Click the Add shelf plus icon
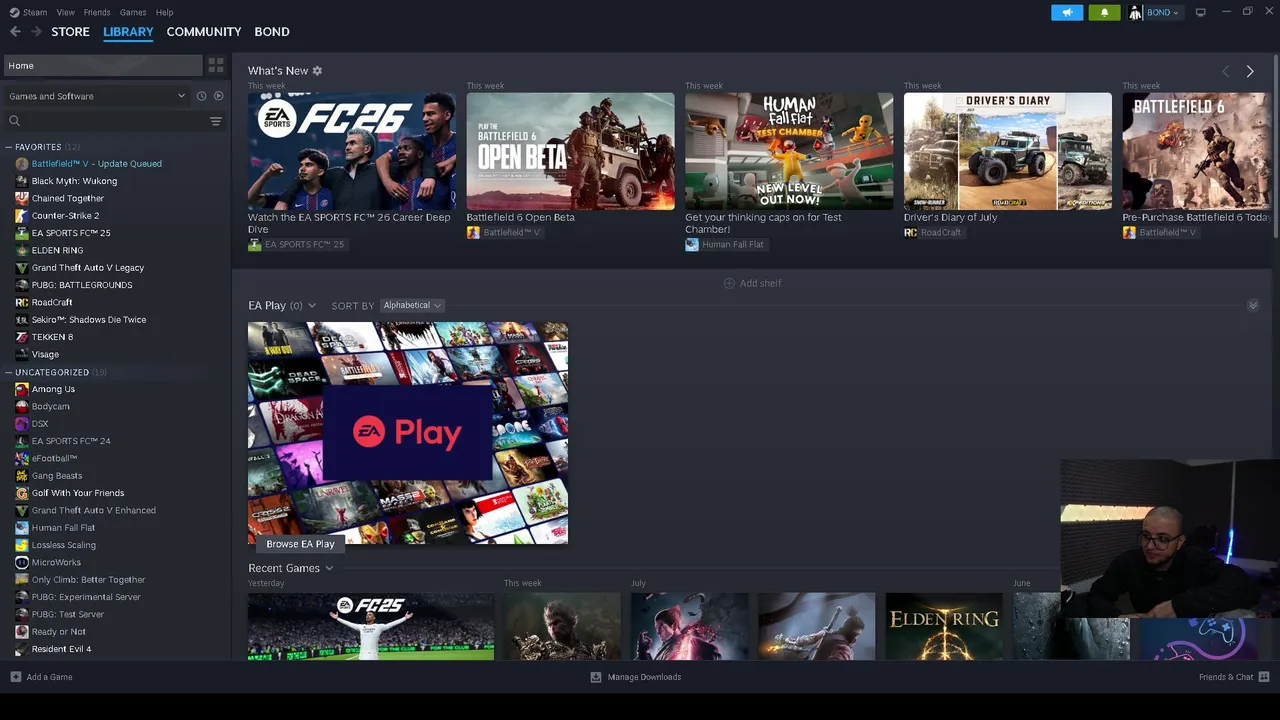 click(x=729, y=283)
